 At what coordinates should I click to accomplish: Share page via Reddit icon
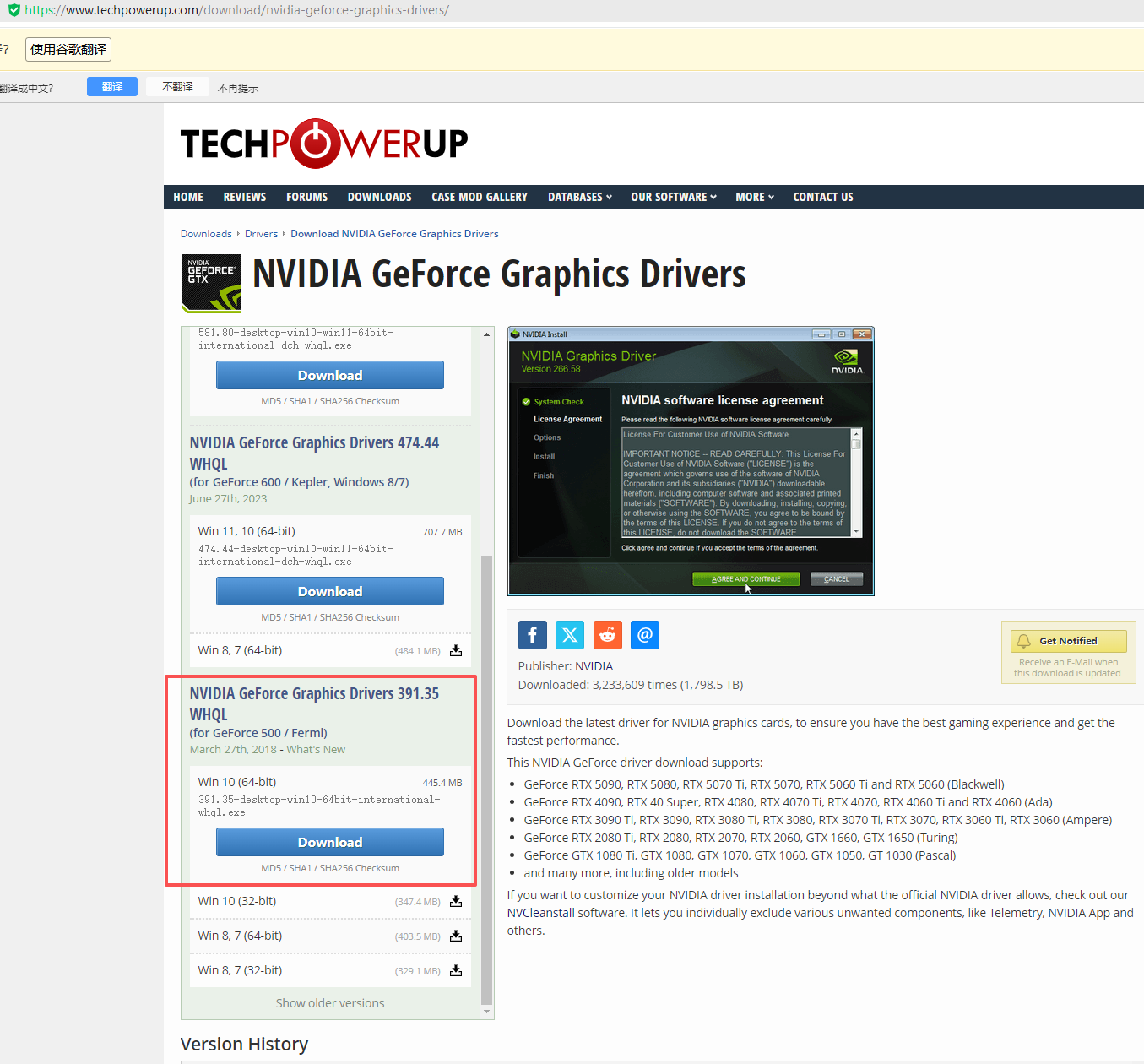click(607, 635)
